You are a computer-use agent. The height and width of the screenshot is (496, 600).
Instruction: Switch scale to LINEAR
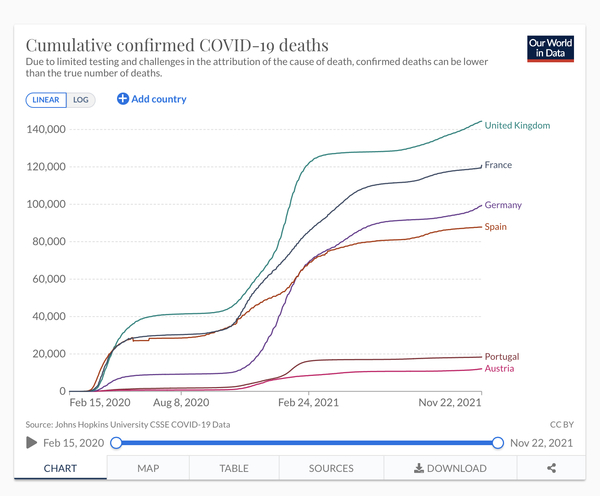46,100
